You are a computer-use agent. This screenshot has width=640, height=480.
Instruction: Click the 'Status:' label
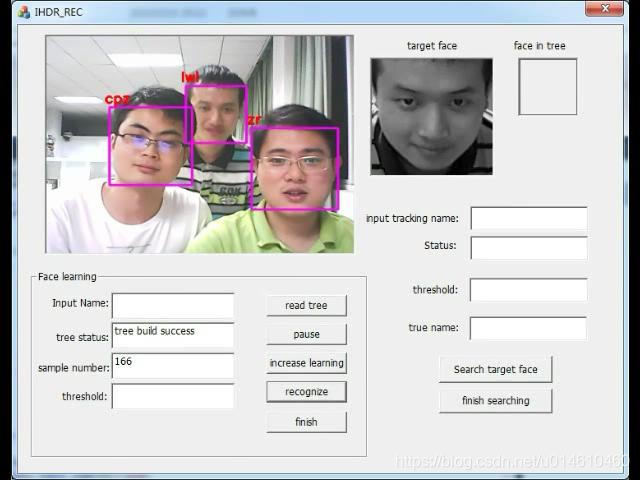coord(440,245)
